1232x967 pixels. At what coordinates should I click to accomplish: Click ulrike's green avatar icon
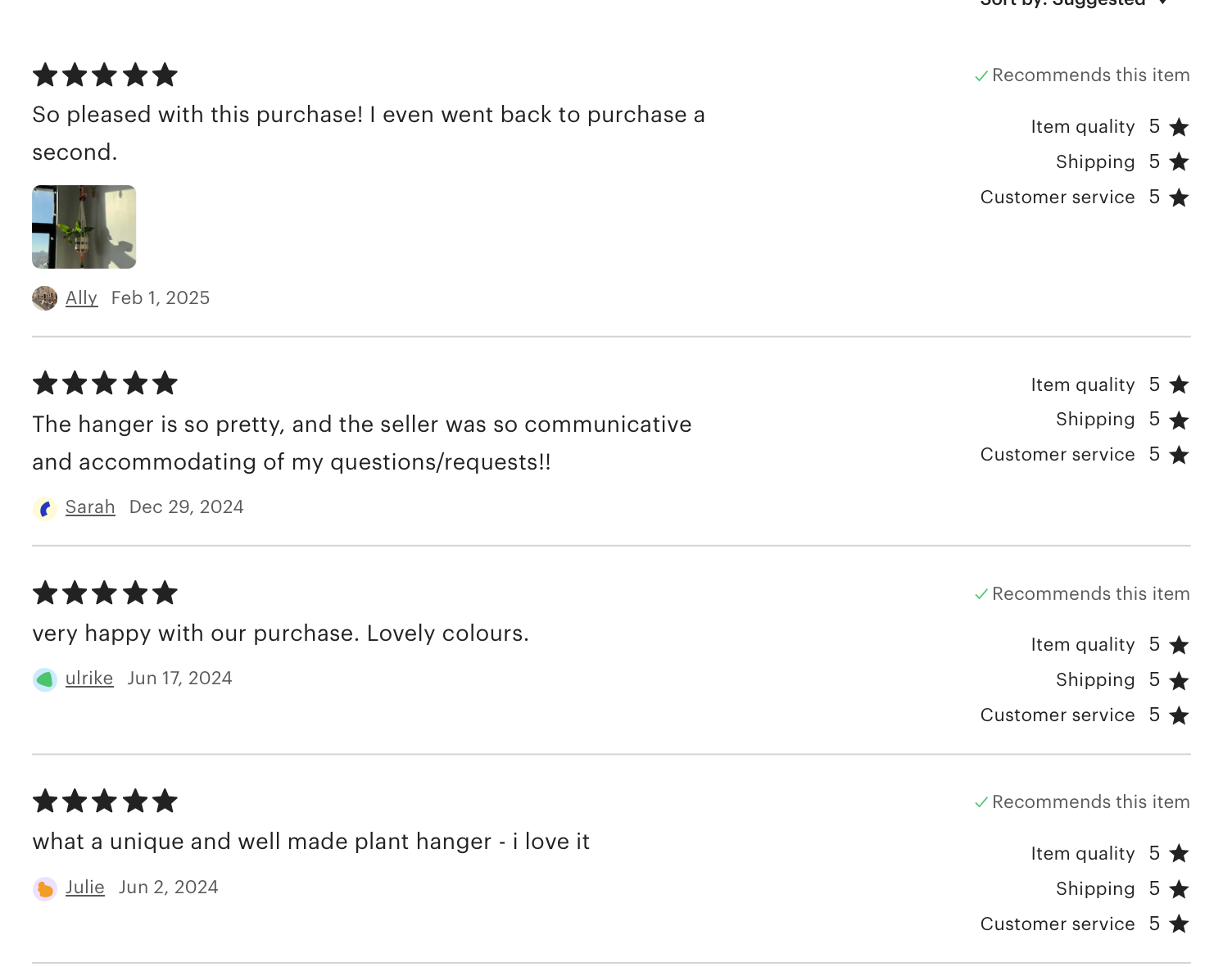(x=44, y=679)
